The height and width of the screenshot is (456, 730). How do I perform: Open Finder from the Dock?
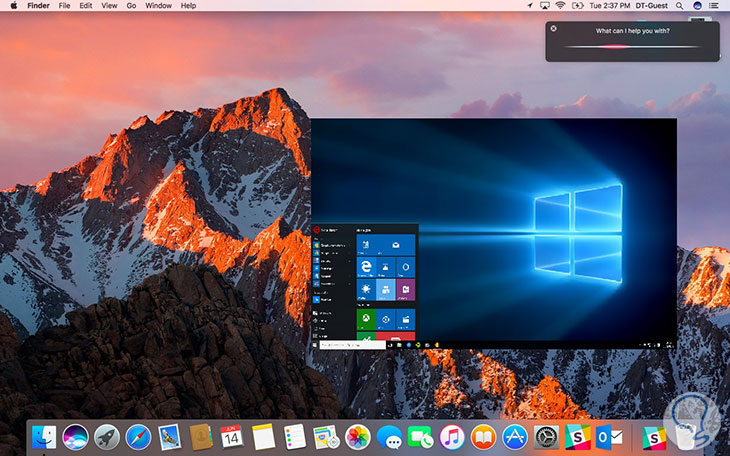[x=44, y=437]
